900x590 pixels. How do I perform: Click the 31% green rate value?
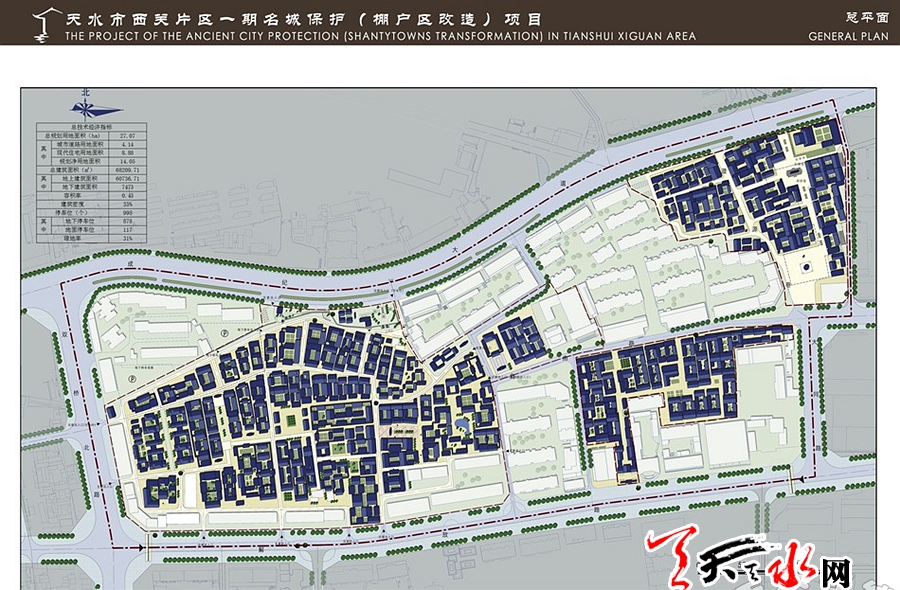(x=127, y=239)
